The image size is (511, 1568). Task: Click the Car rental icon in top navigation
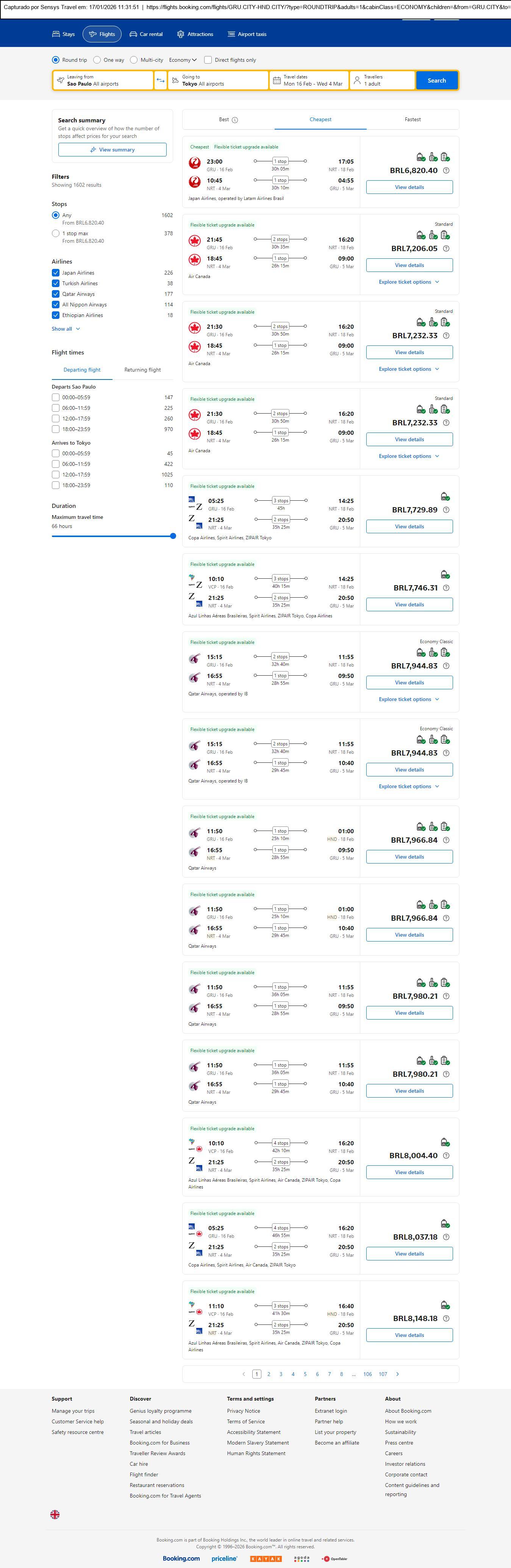tap(133, 34)
